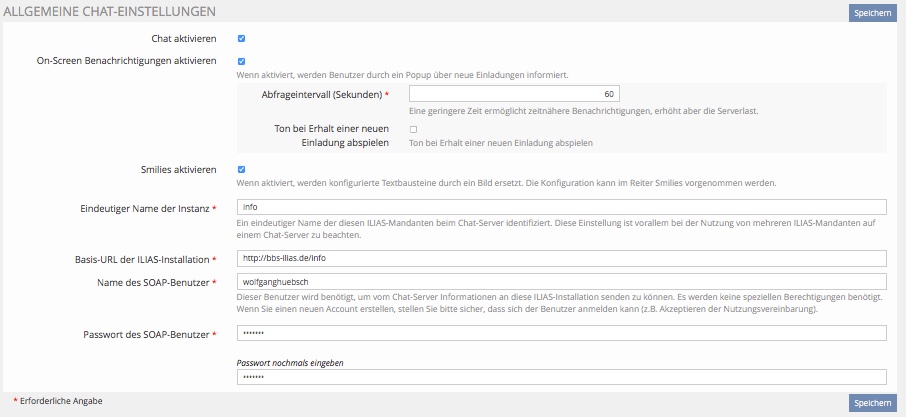Uncheck the 'Smilies aktivieren' checkbox
Image resolution: width=906 pixels, height=417 pixels.
click(x=241, y=170)
